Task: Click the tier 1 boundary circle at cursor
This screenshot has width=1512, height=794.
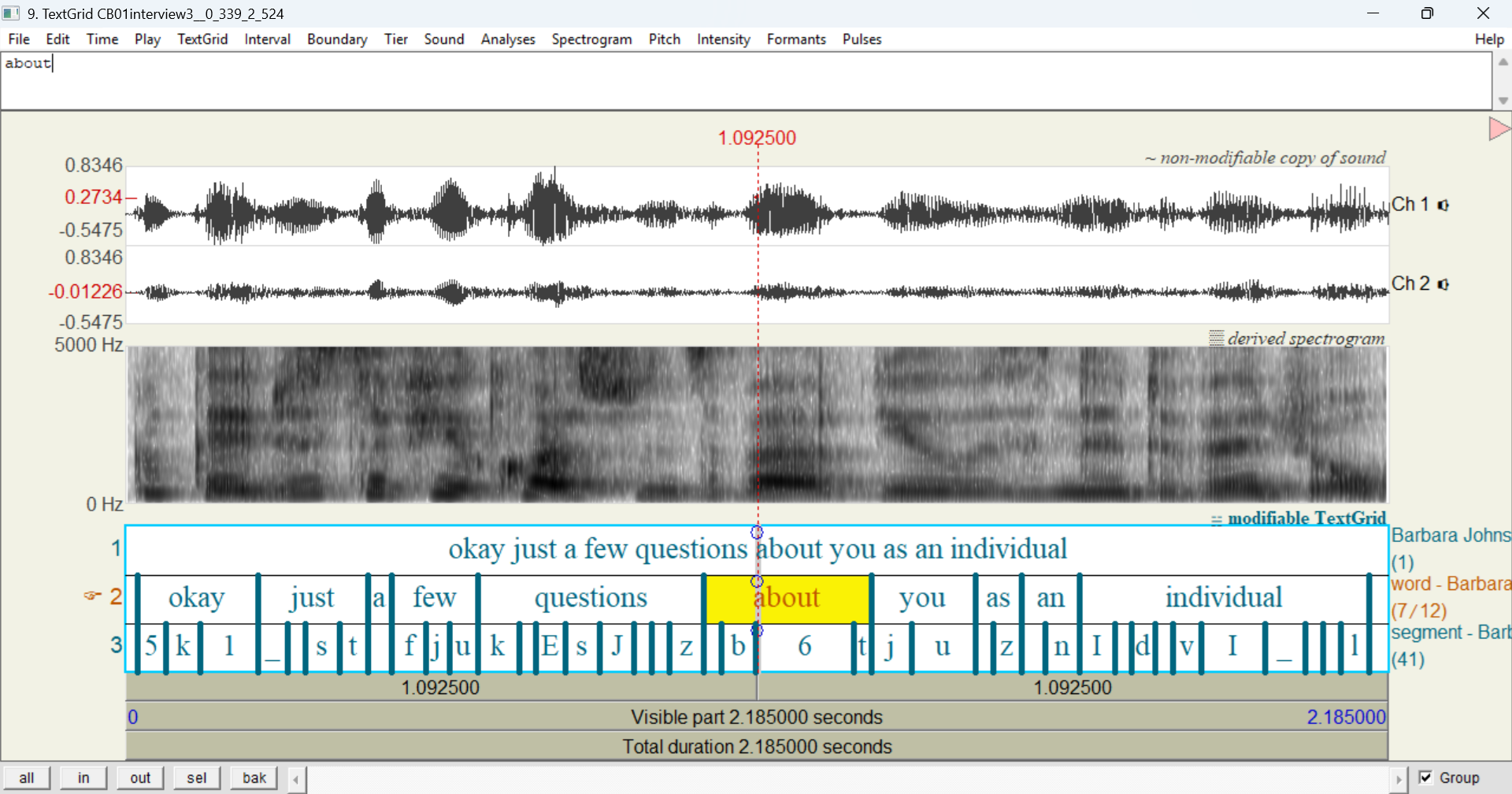Action: pyautogui.click(x=757, y=532)
